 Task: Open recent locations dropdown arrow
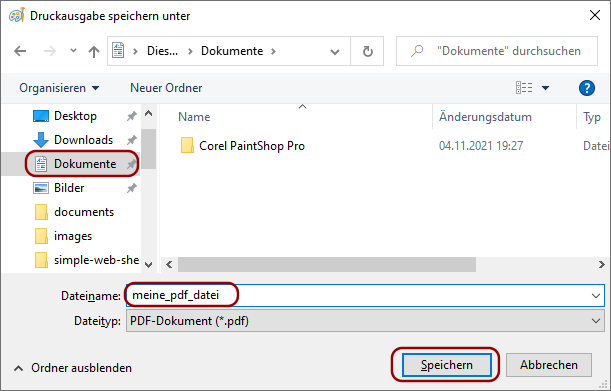point(73,51)
